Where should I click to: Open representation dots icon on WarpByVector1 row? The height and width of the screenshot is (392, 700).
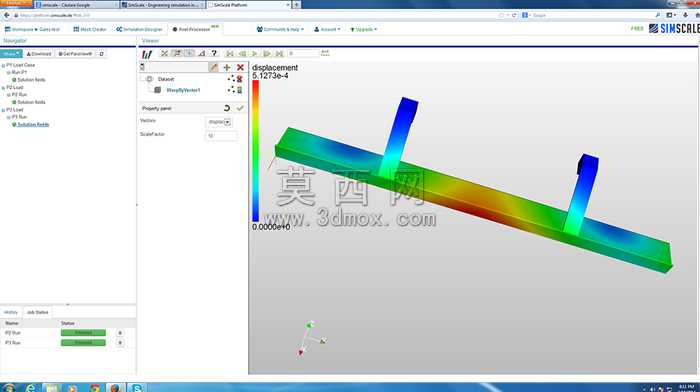[x=231, y=90]
